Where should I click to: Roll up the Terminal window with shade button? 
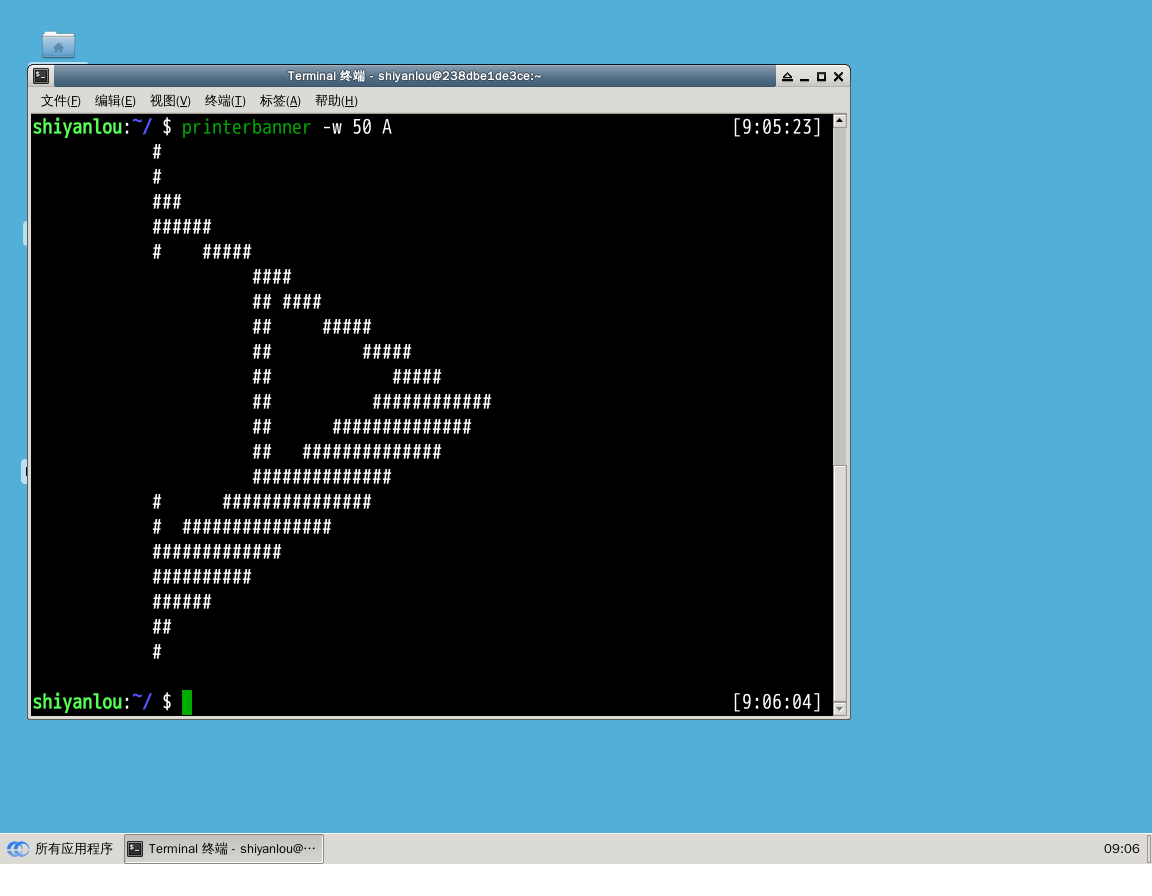[x=787, y=77]
